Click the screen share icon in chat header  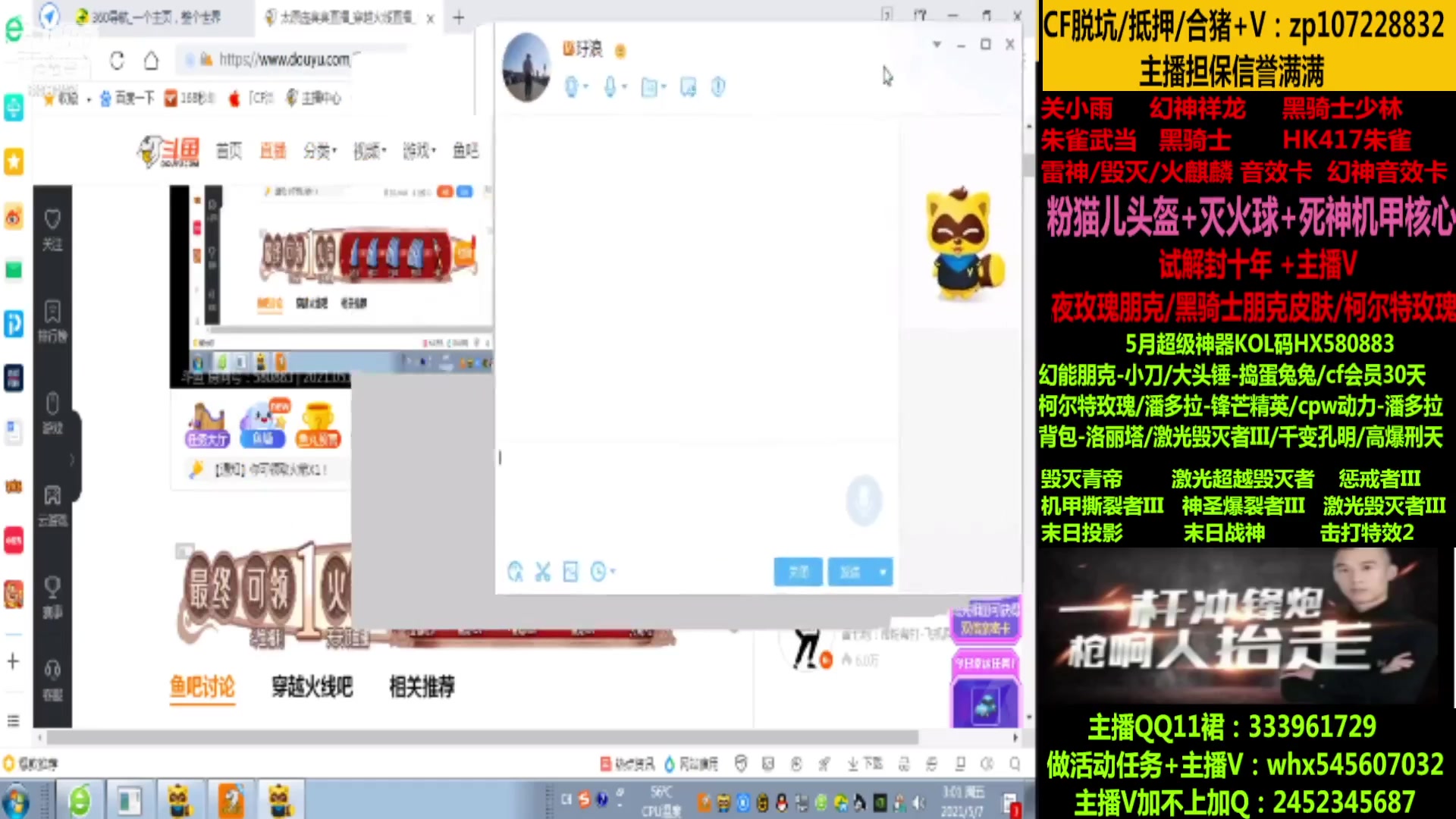(688, 87)
